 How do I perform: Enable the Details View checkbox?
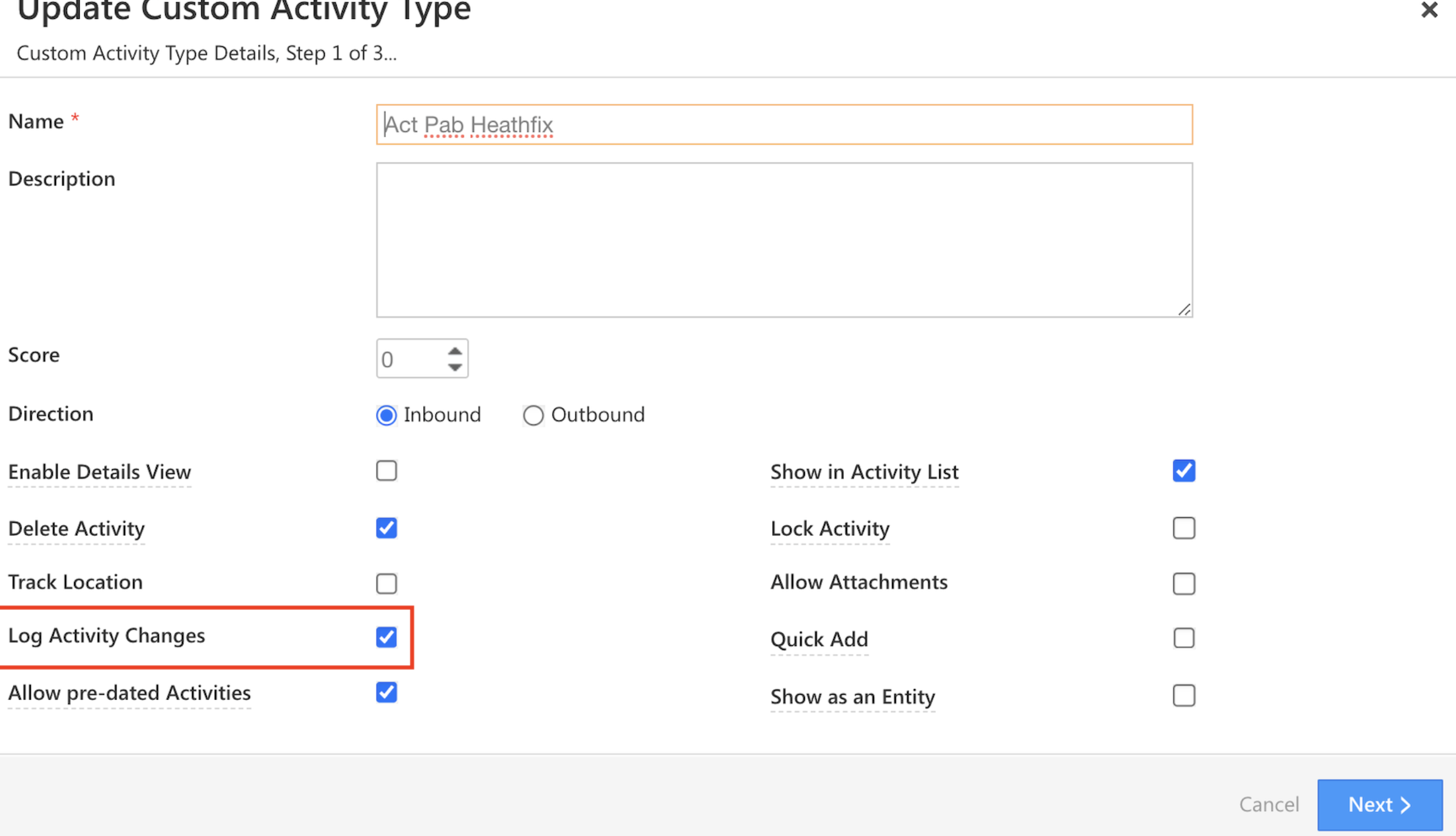387,471
